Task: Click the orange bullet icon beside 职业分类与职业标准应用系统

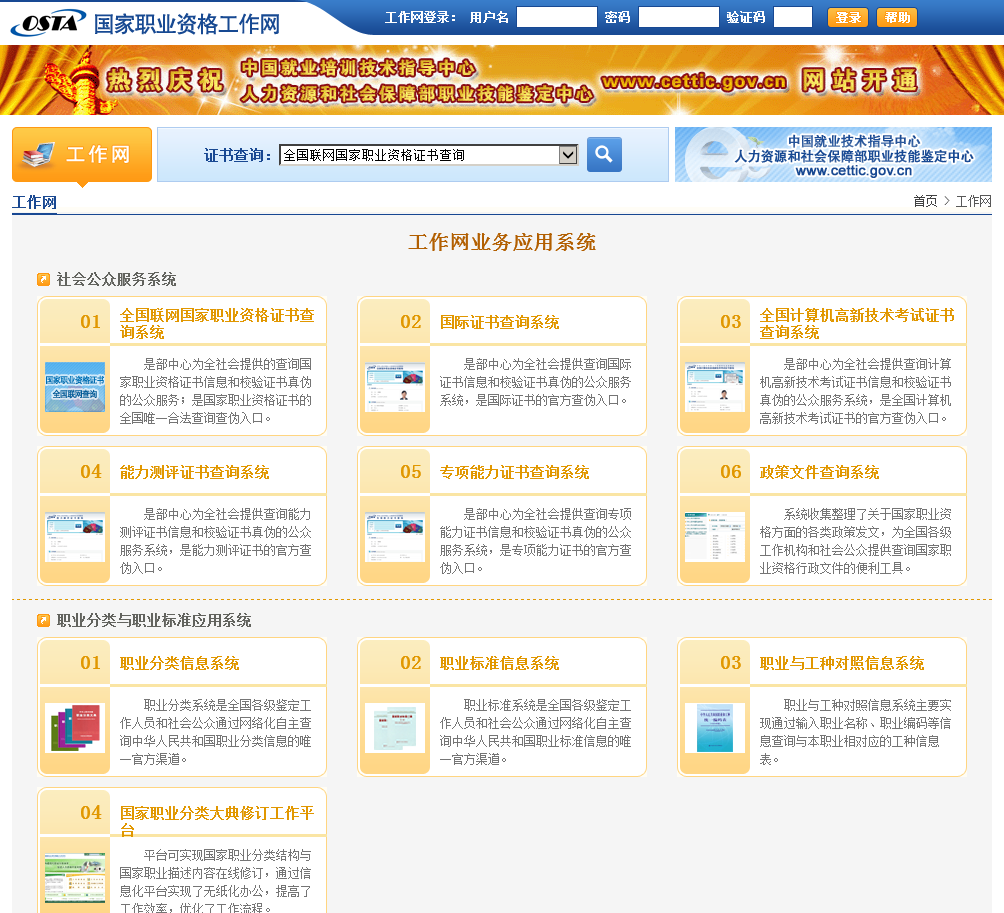Action: [x=44, y=620]
